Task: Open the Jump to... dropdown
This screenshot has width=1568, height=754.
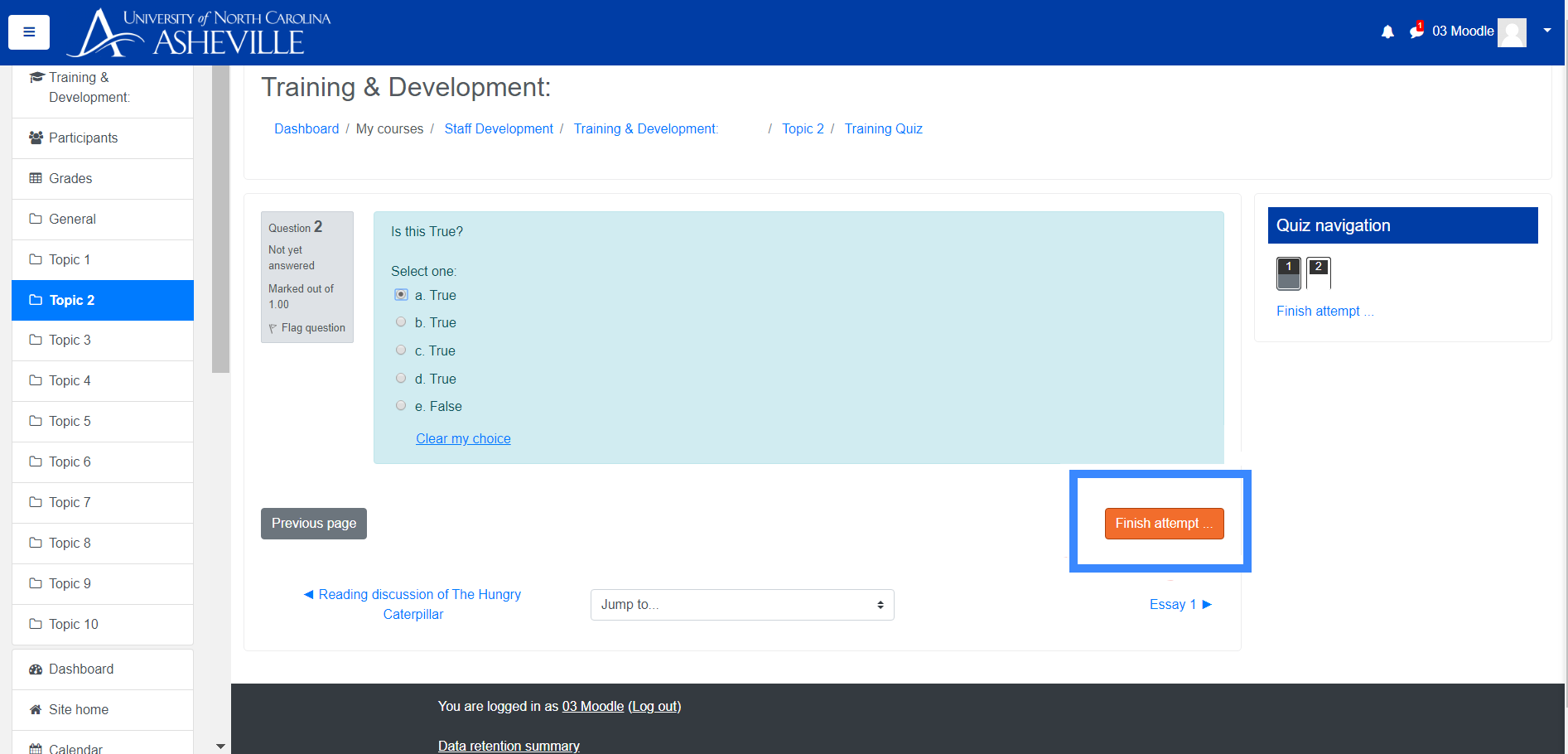Action: 741,605
